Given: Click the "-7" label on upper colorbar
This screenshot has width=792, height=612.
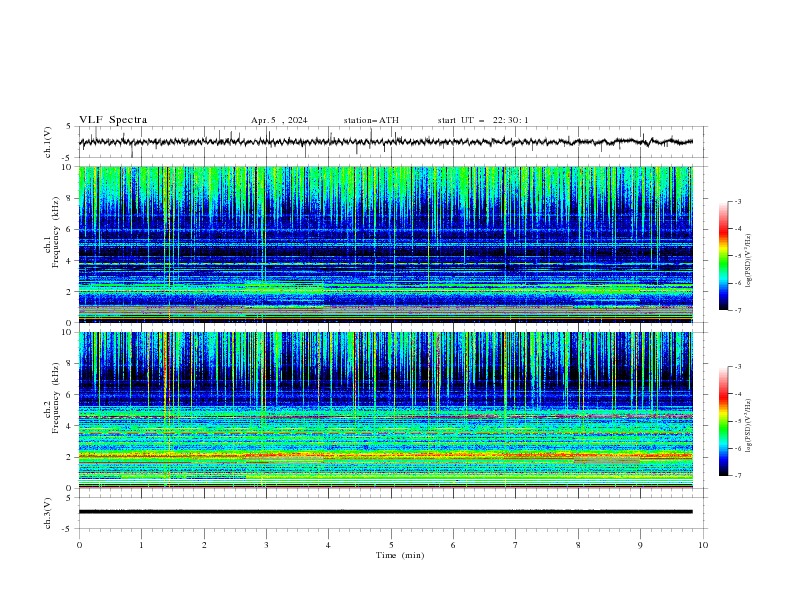Looking at the screenshot, I should [737, 310].
